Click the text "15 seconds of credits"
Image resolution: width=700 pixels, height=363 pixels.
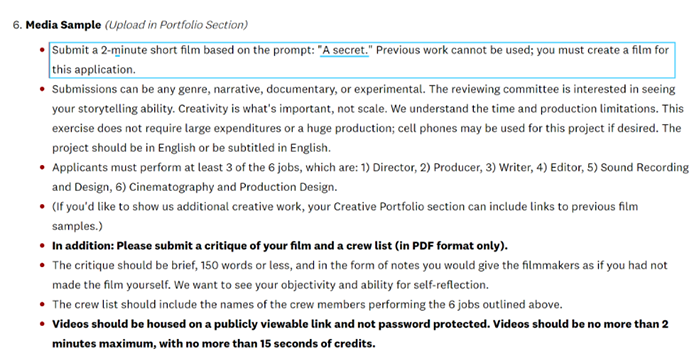point(317,344)
